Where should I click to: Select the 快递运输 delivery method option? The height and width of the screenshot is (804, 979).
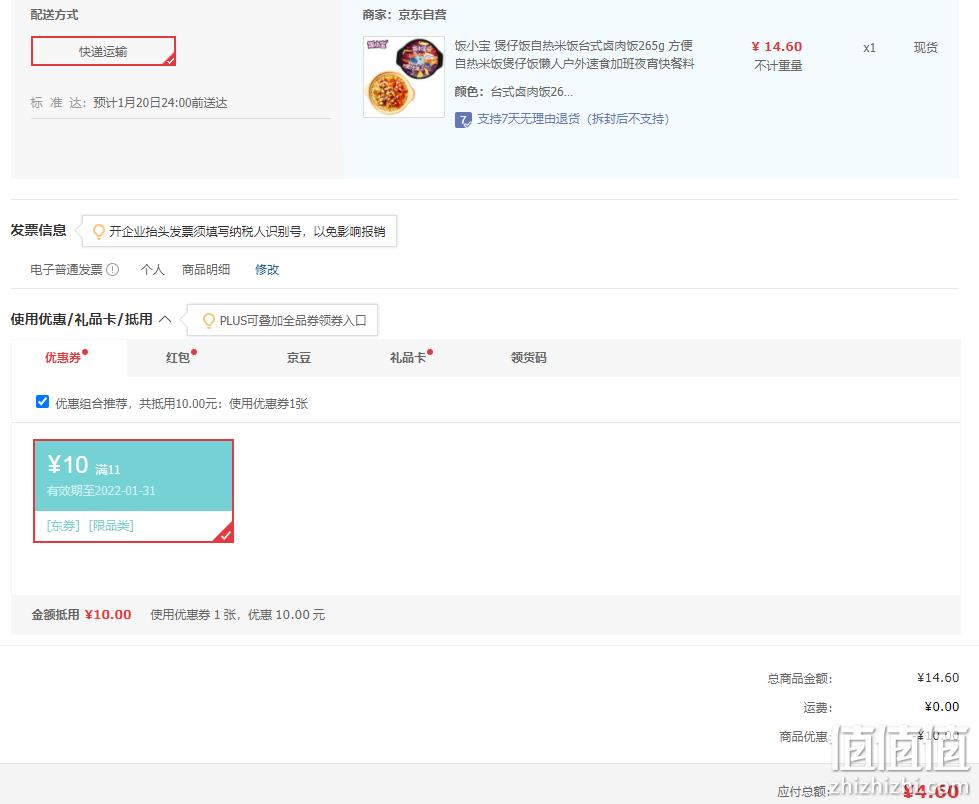[x=103, y=51]
